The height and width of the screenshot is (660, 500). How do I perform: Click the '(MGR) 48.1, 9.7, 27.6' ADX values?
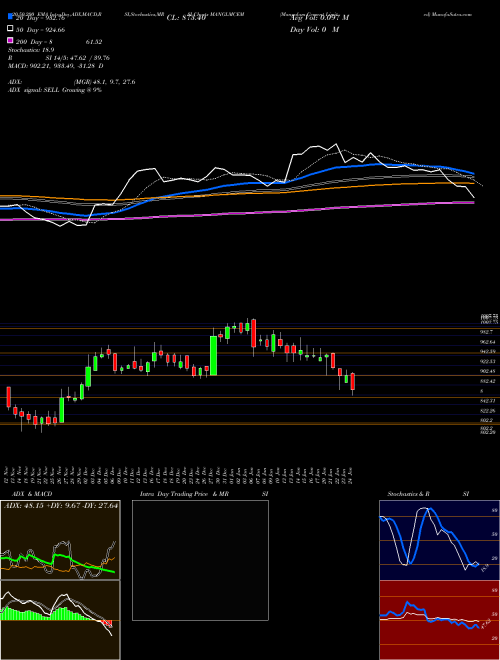point(104,82)
